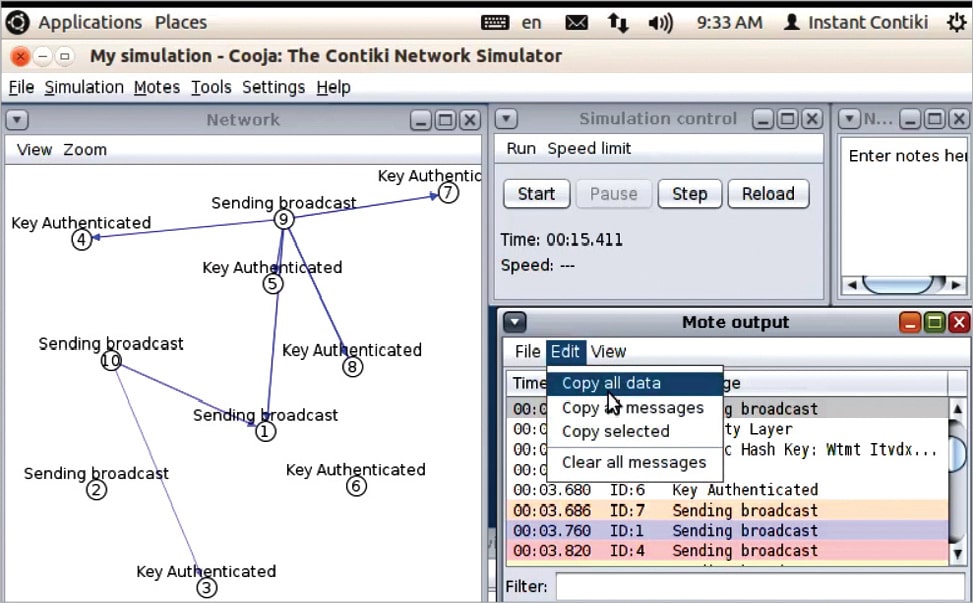Open Network panel dropdown arrow
Viewport: 973px width, 603px height.
click(17, 120)
